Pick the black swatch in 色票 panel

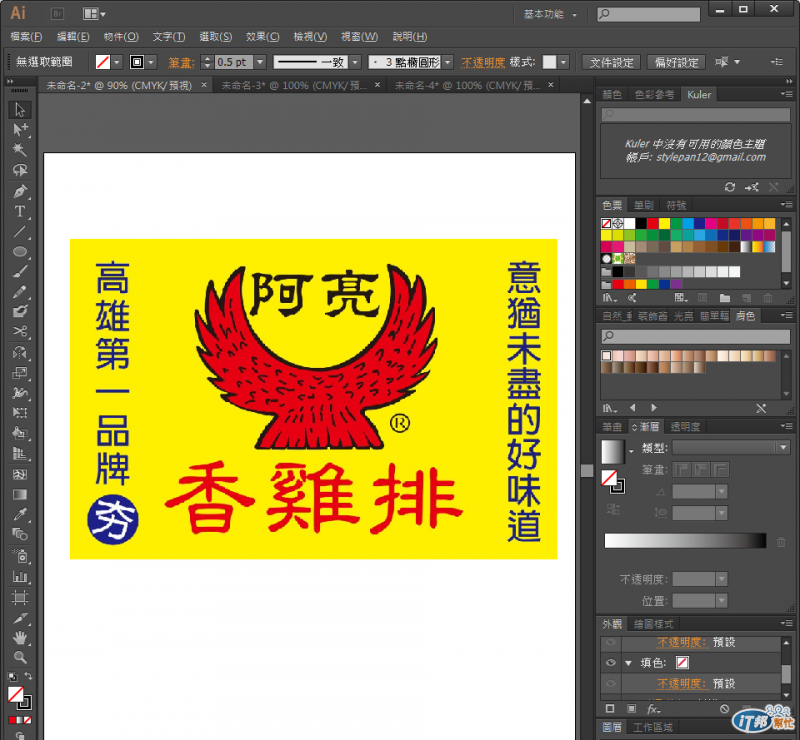(x=641, y=223)
